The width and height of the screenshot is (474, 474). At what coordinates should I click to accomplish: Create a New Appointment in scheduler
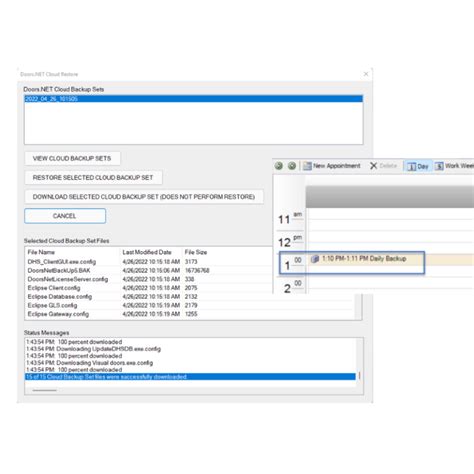(x=332, y=166)
